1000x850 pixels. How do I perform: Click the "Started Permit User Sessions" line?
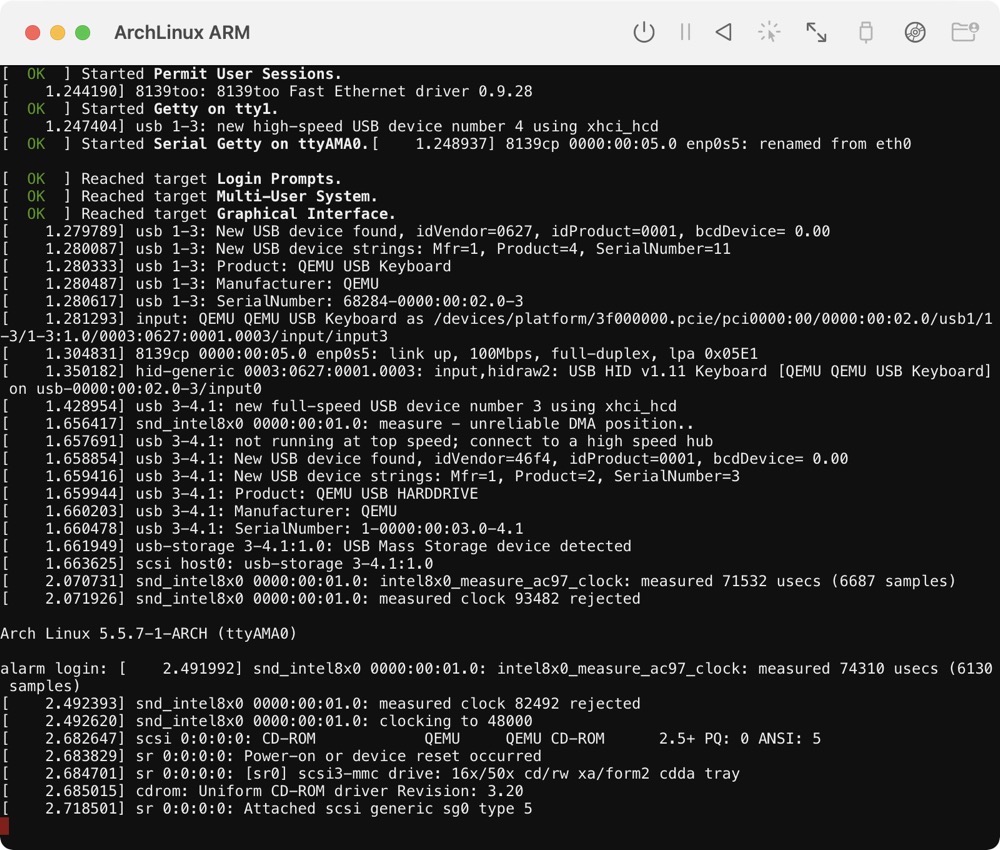click(x=211, y=74)
